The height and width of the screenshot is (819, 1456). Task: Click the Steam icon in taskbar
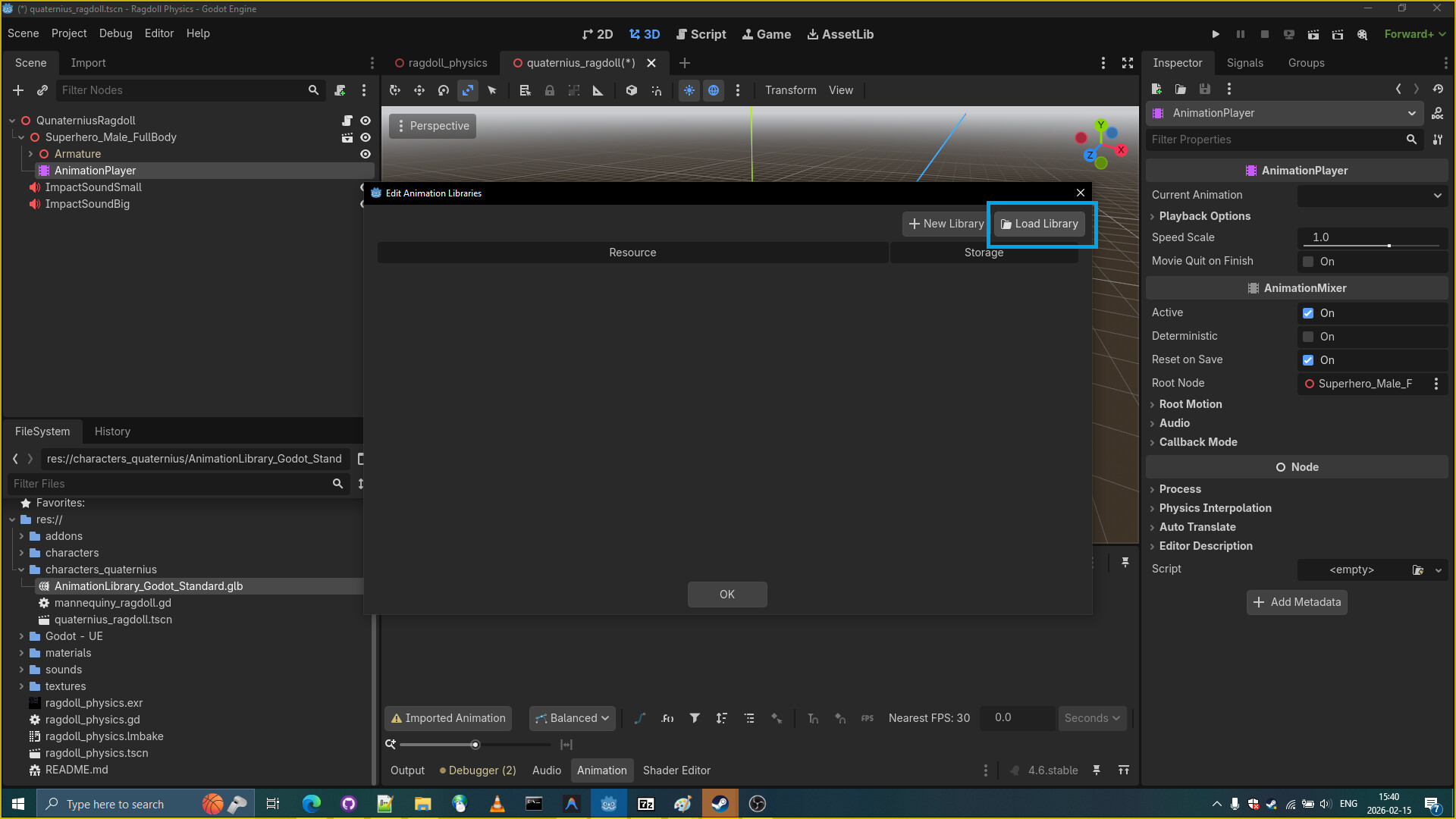(720, 804)
